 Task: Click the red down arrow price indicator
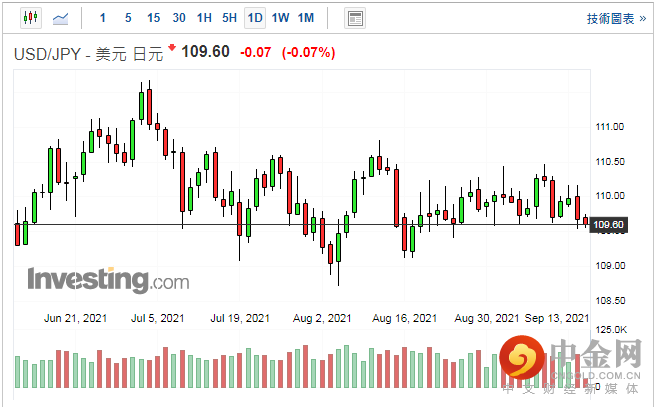pos(172,48)
